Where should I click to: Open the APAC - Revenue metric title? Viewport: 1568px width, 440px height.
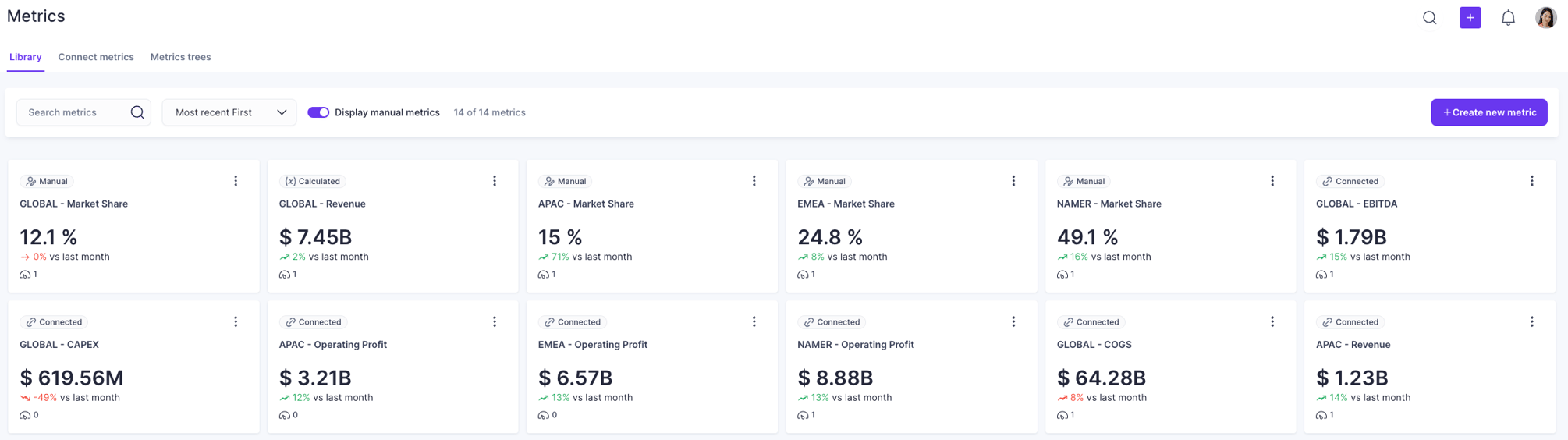(x=1353, y=344)
